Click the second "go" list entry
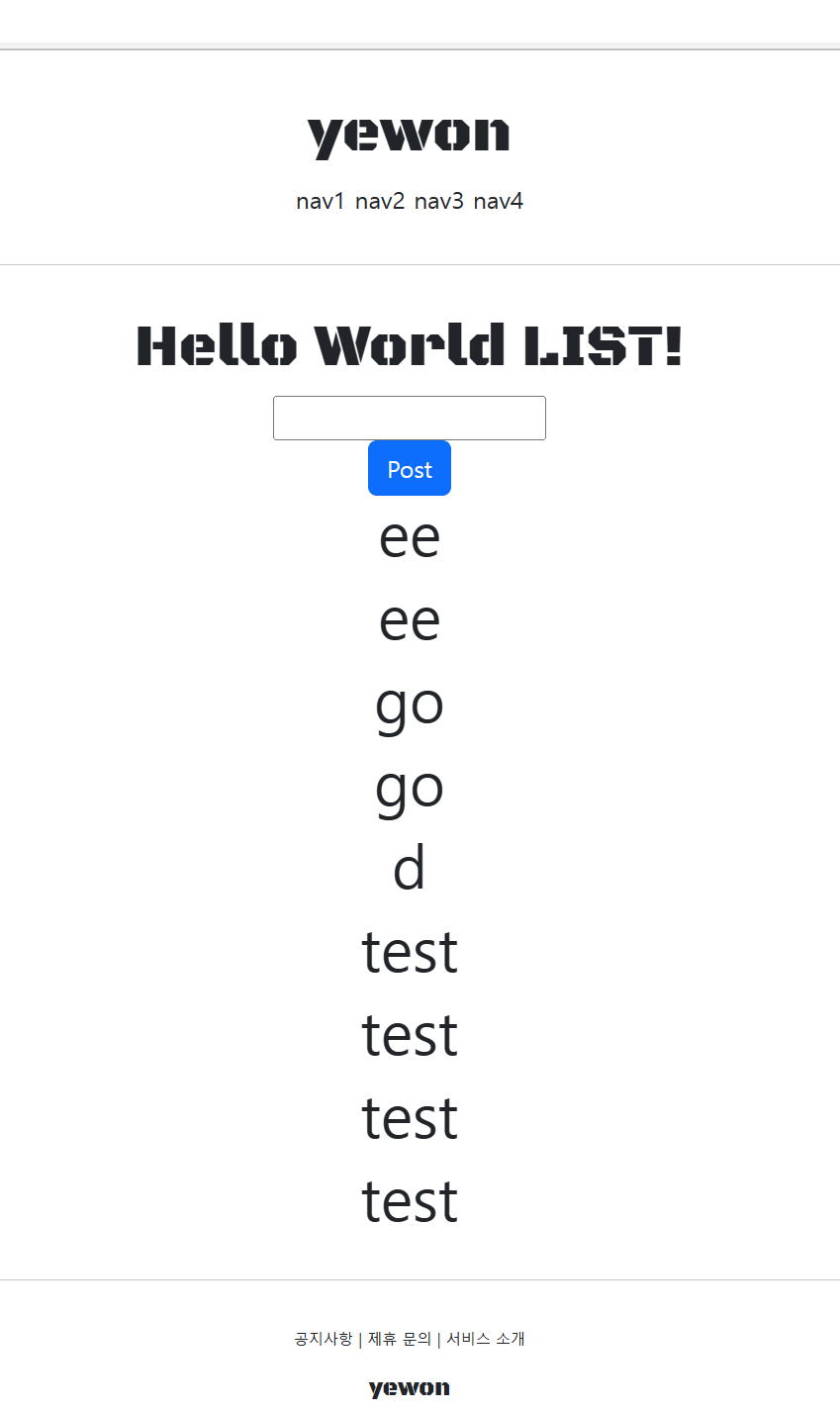This screenshot has height=1413, width=840. coord(410,788)
